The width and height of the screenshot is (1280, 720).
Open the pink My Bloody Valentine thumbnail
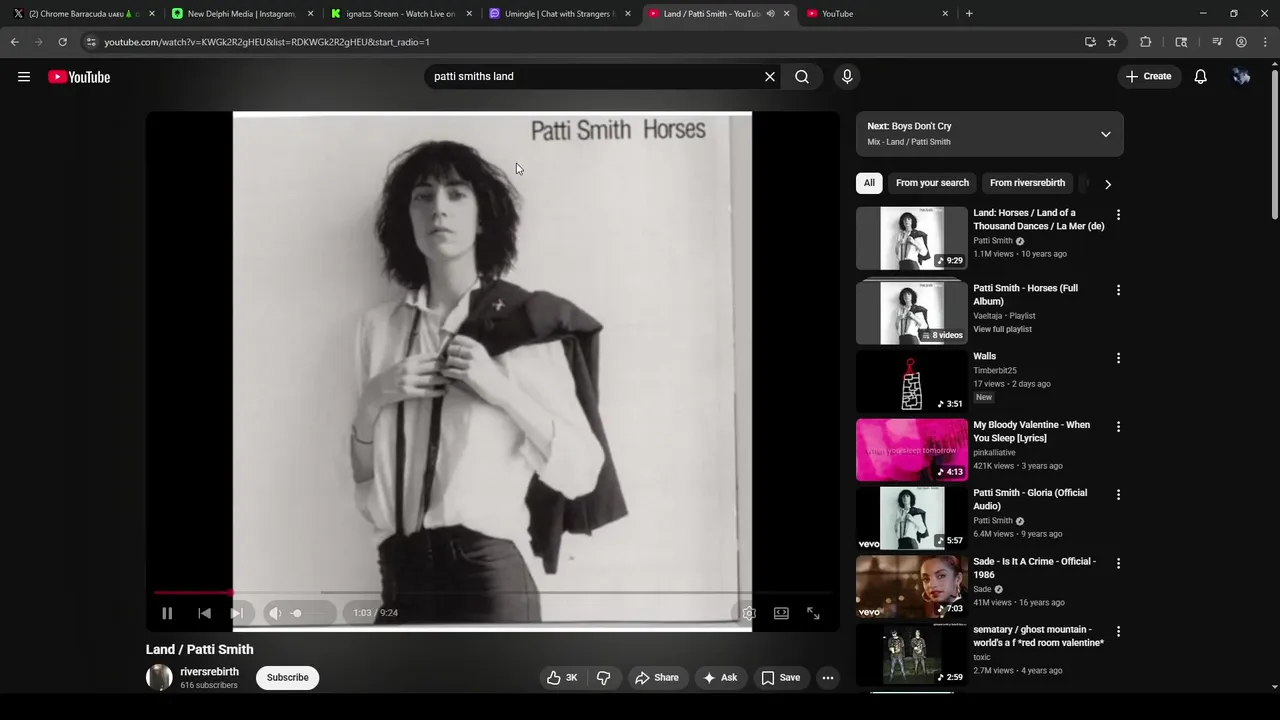coord(912,450)
